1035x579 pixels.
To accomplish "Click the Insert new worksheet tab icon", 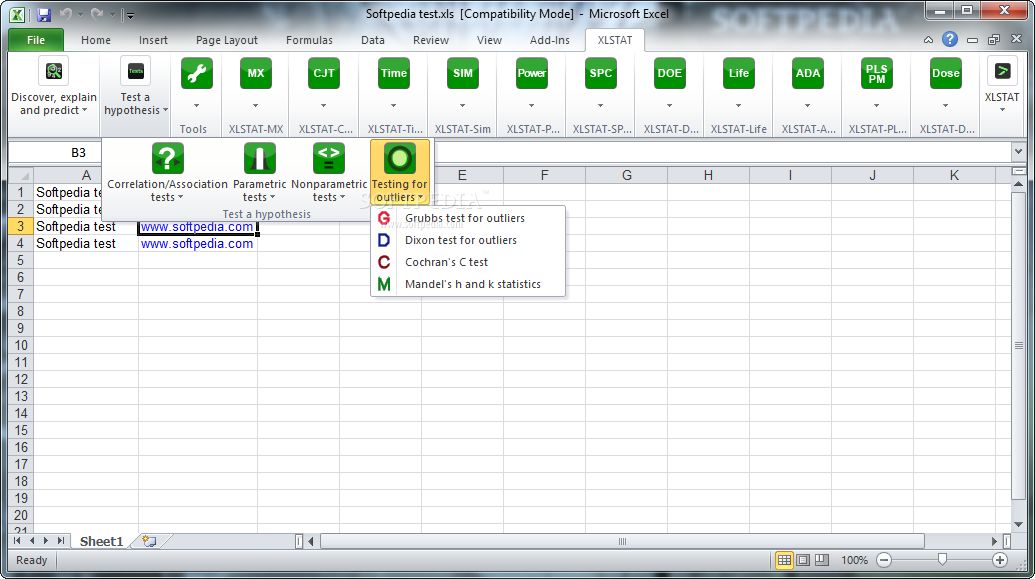I will [x=150, y=541].
